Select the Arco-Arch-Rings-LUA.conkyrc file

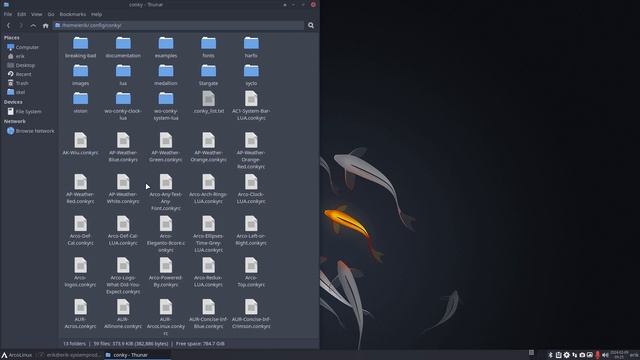208,182
